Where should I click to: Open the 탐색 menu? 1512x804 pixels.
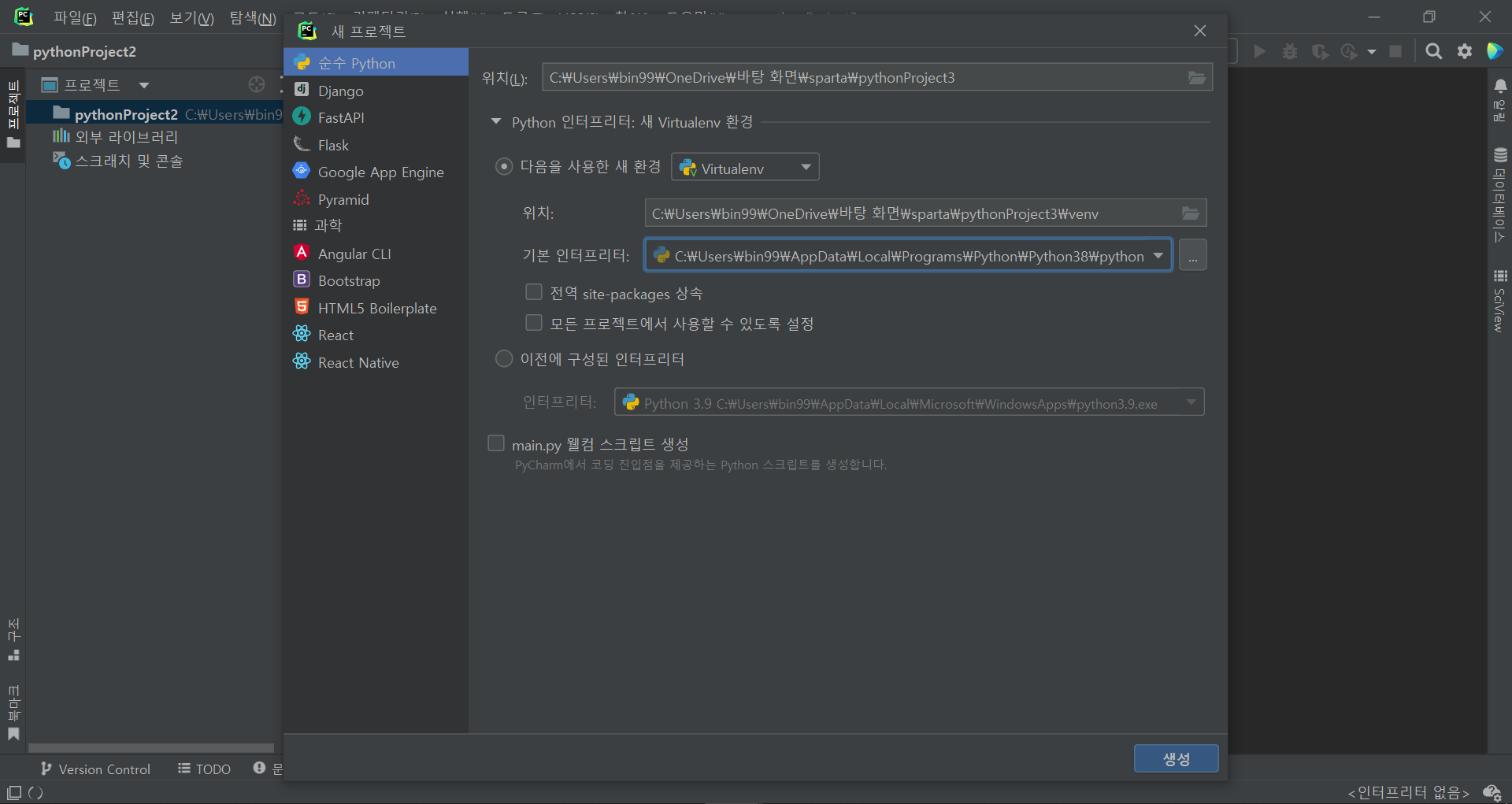252,18
